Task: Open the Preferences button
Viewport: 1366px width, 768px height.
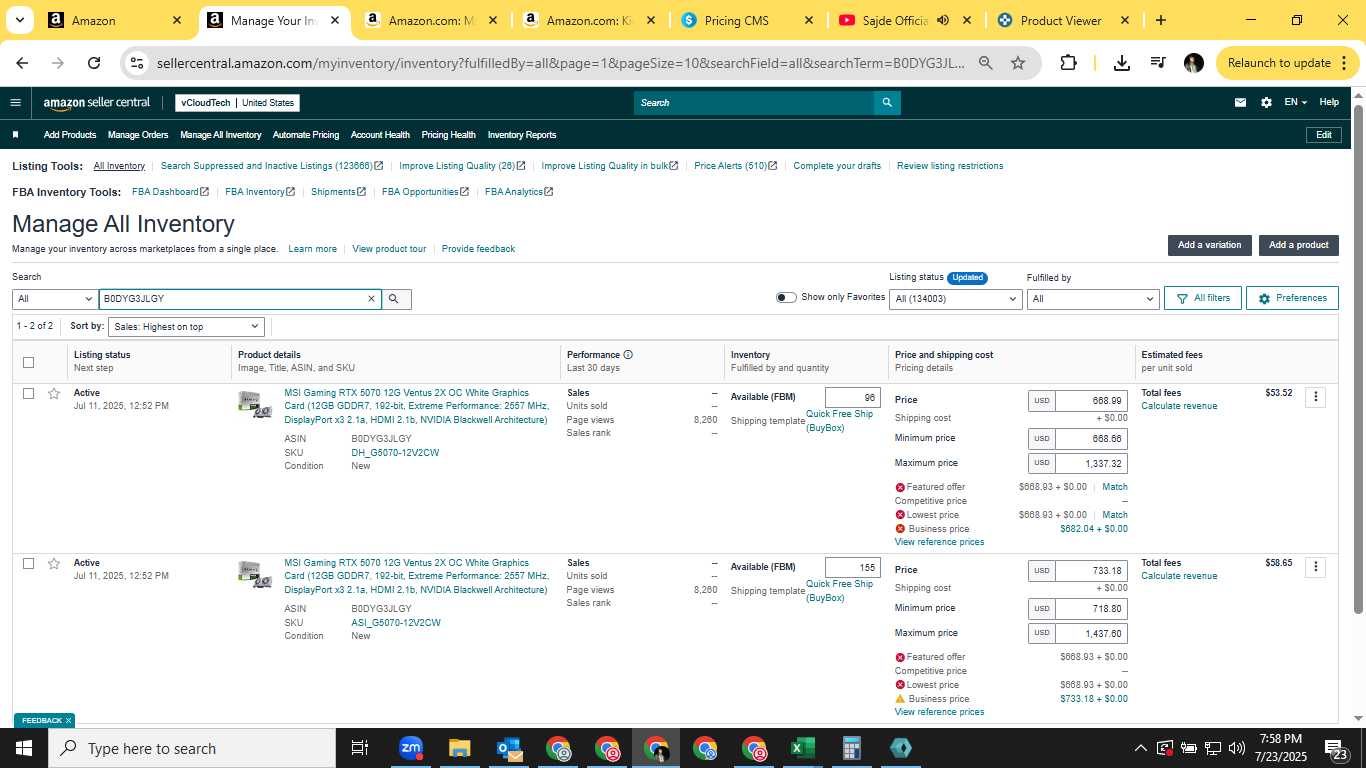Action: (x=1292, y=298)
